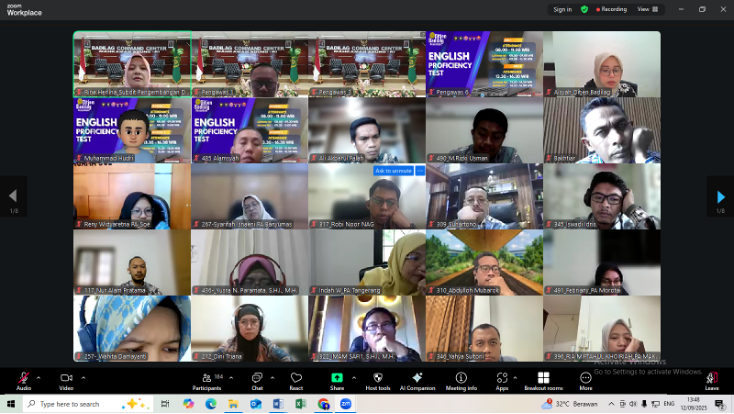Open the Chat panel
Viewport: 734px width, 414px height.
click(x=257, y=380)
